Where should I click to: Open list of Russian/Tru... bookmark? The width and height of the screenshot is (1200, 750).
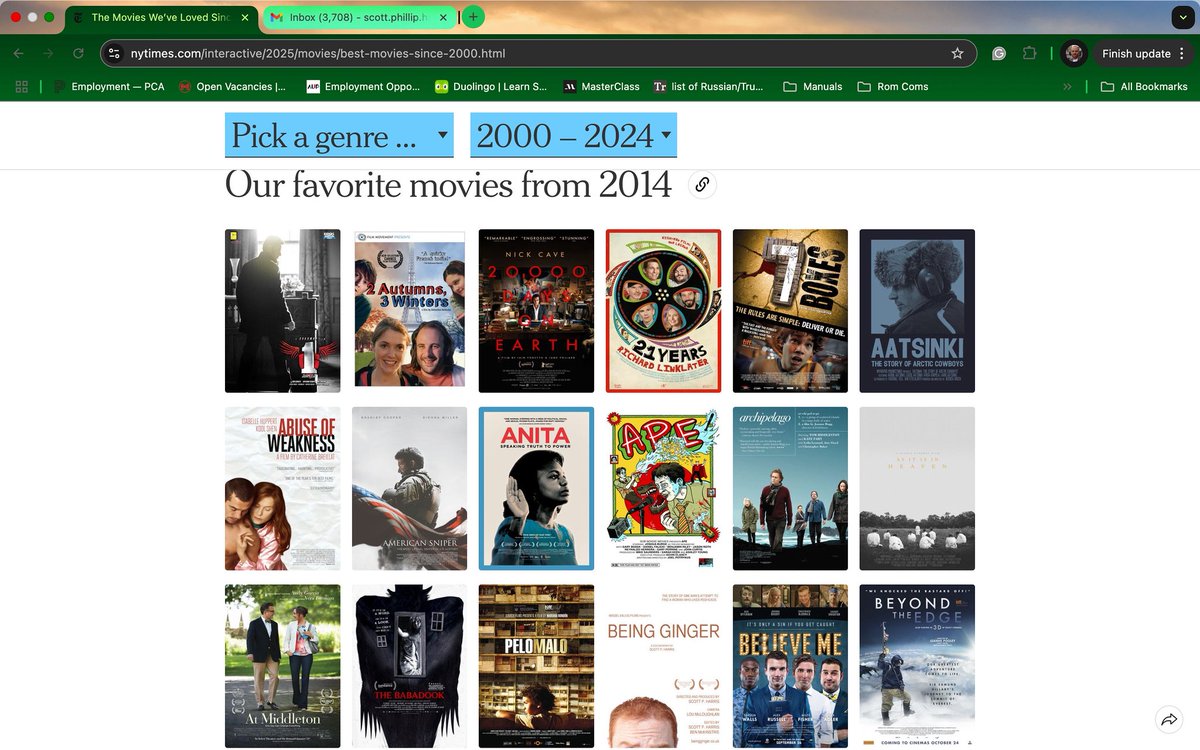click(x=709, y=87)
